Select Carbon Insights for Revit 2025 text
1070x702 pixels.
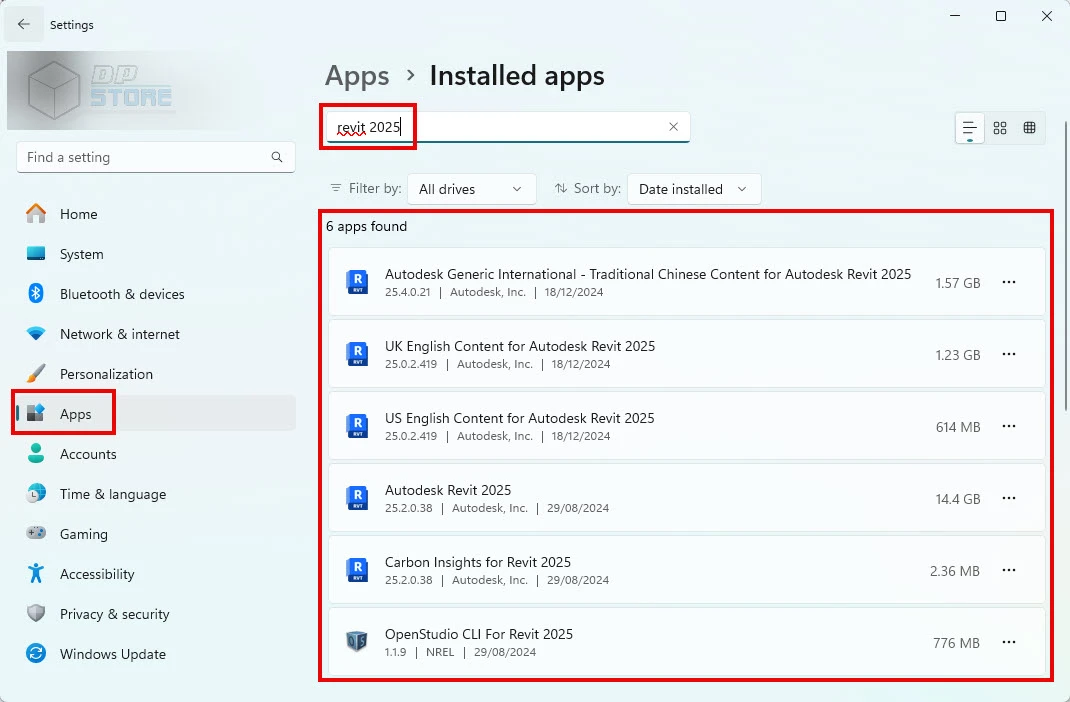click(478, 562)
